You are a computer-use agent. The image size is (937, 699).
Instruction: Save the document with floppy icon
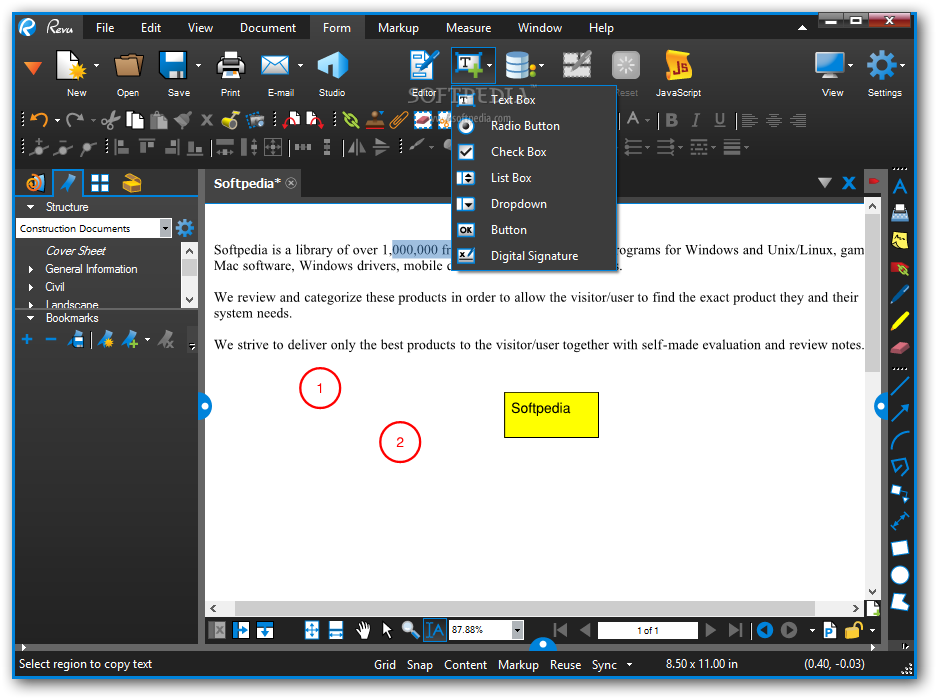tap(173, 66)
